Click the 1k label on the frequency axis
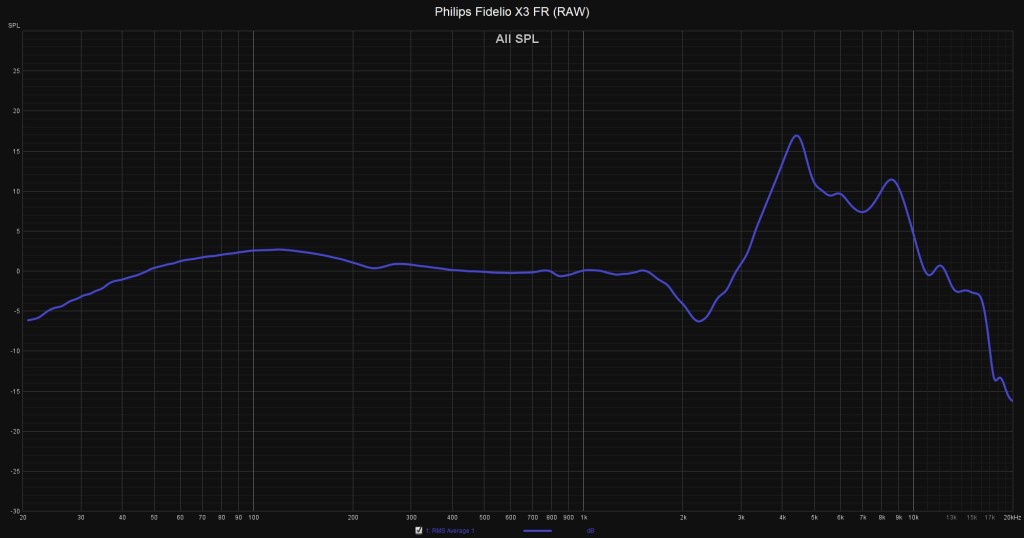The height and width of the screenshot is (538, 1024). tap(583, 518)
